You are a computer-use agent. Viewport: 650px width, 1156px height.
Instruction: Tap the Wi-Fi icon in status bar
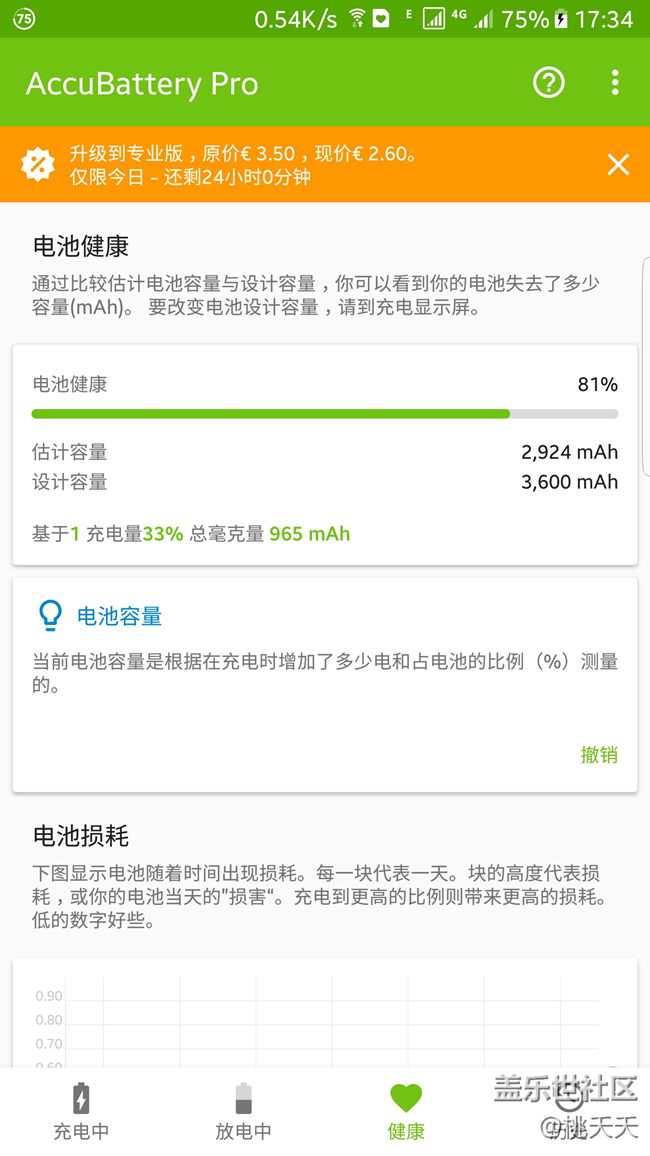pos(357,19)
